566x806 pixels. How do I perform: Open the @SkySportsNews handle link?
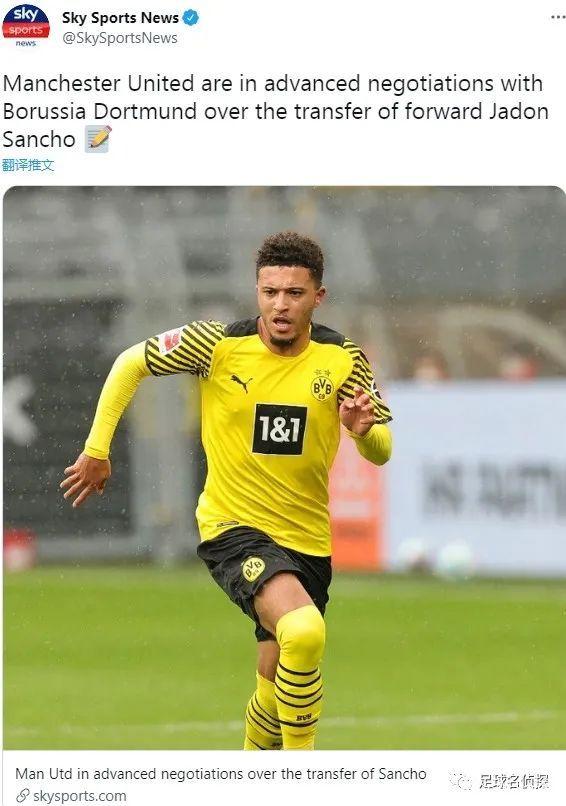(120, 38)
